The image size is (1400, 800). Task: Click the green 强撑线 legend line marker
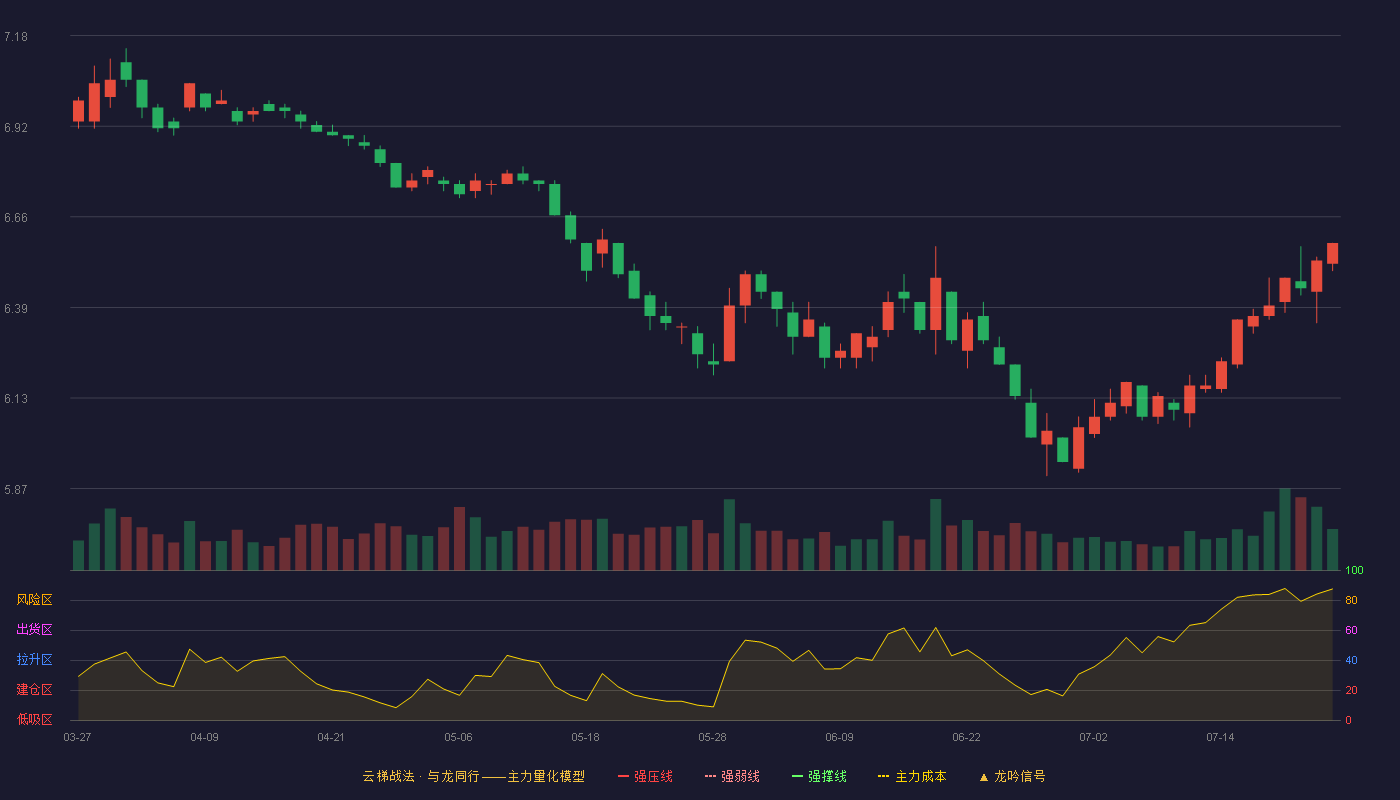(x=797, y=776)
